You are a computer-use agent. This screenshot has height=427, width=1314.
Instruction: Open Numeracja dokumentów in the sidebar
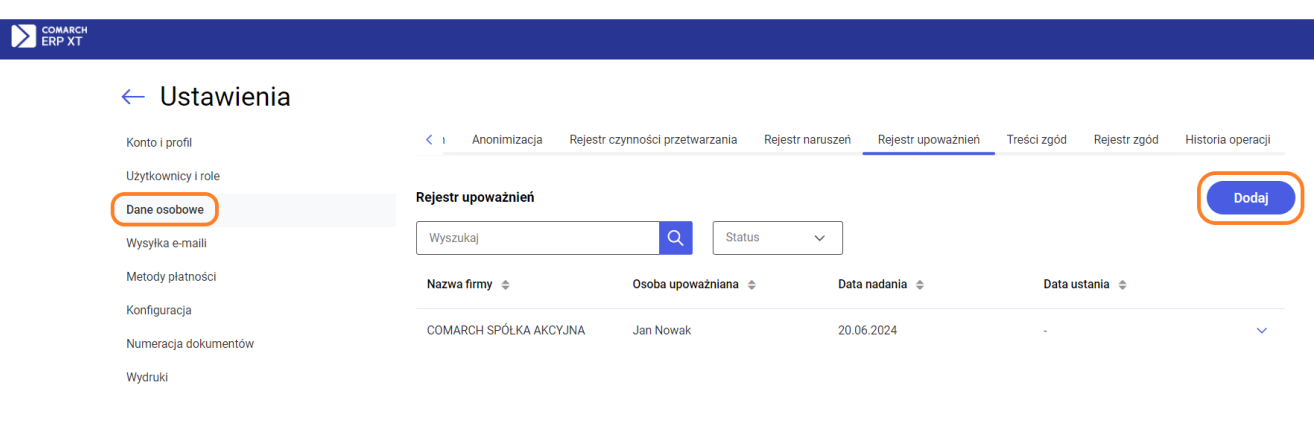point(190,344)
